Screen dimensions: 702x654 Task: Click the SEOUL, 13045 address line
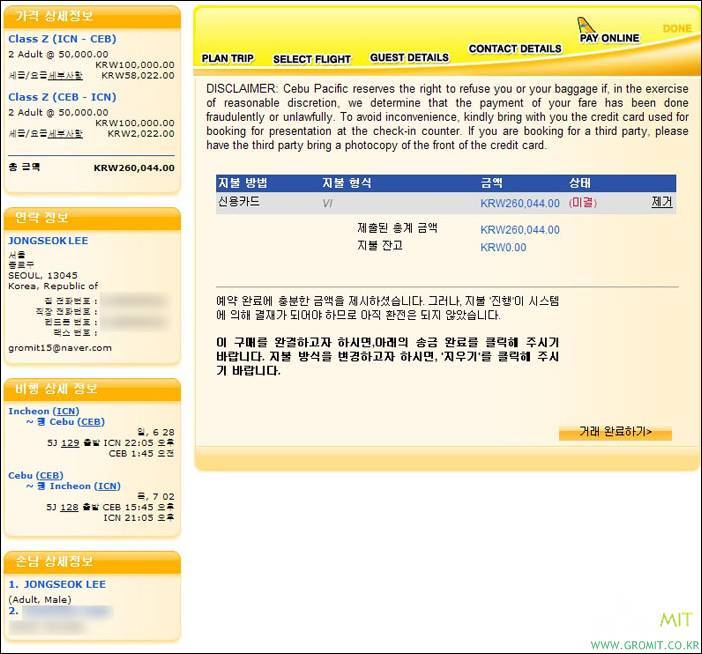pos(43,275)
